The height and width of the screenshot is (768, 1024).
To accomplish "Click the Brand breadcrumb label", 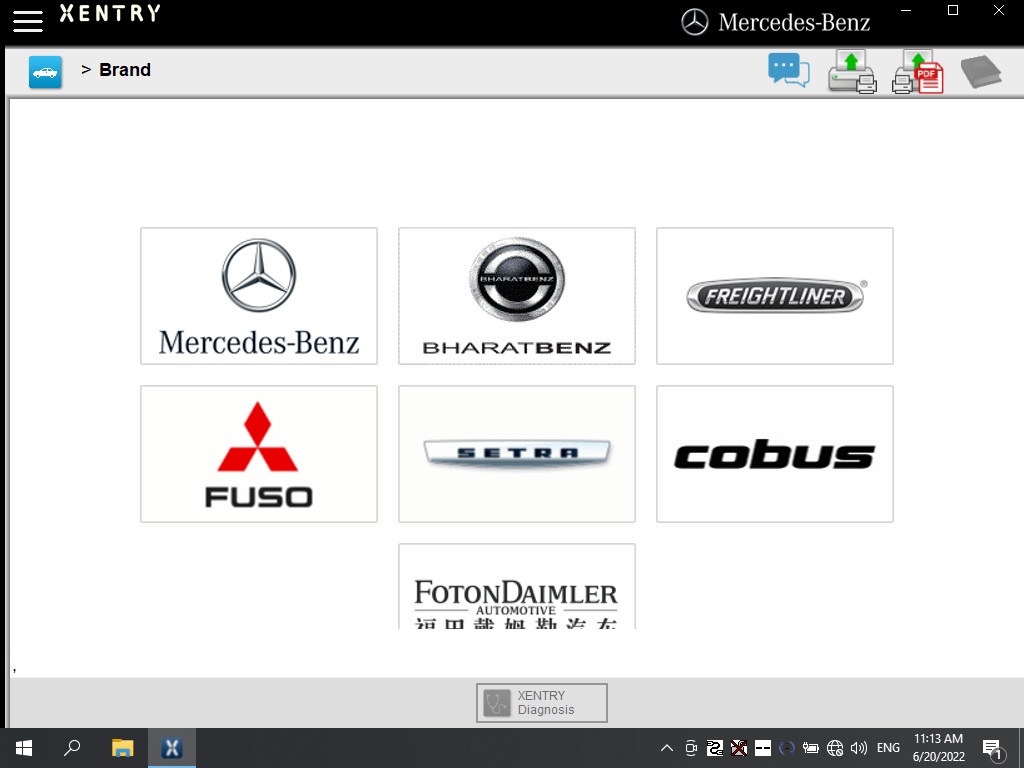I will [x=125, y=70].
